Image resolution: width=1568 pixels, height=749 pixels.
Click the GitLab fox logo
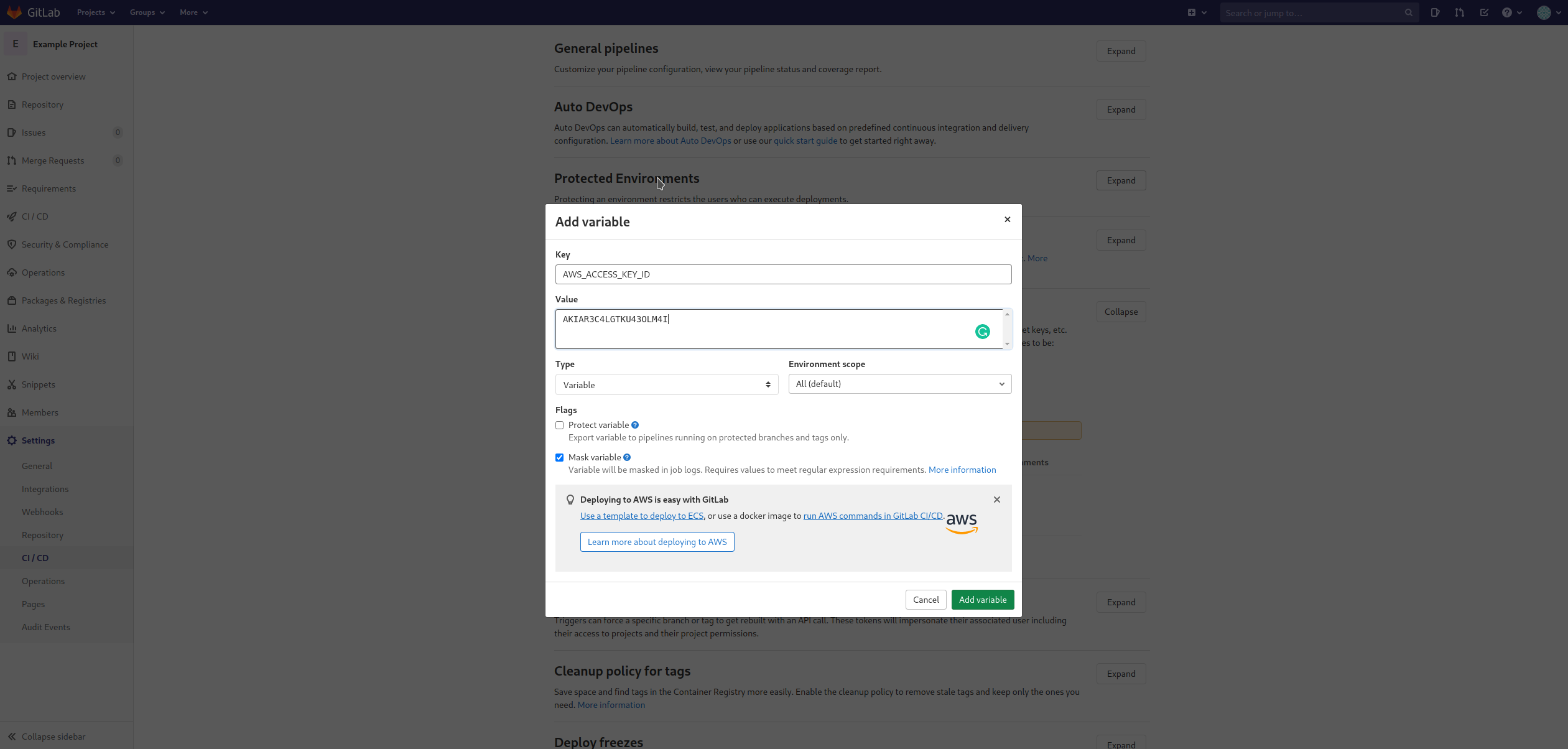(14, 12)
